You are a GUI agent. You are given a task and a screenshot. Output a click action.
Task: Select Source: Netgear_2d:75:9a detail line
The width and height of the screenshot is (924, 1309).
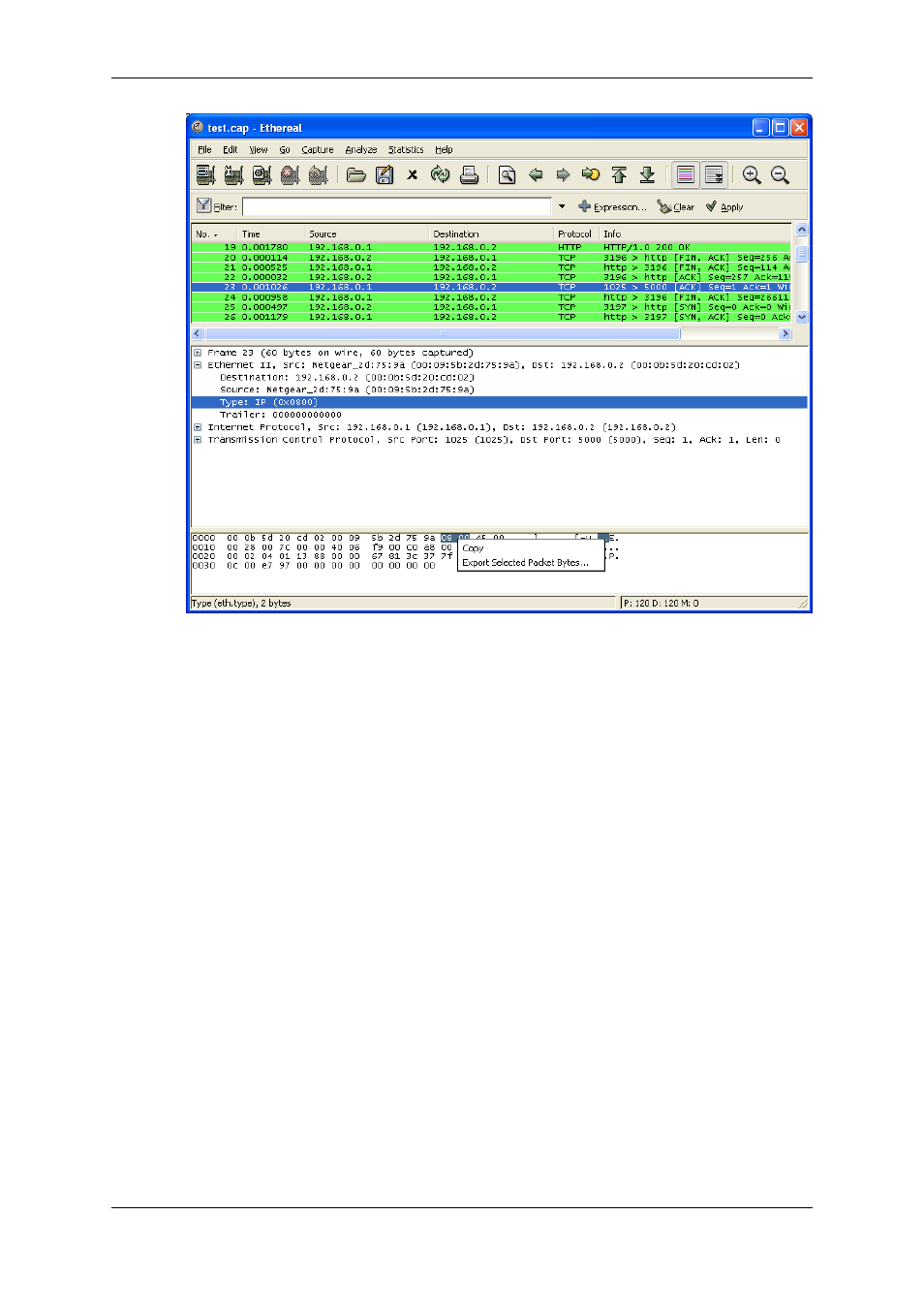(347, 390)
